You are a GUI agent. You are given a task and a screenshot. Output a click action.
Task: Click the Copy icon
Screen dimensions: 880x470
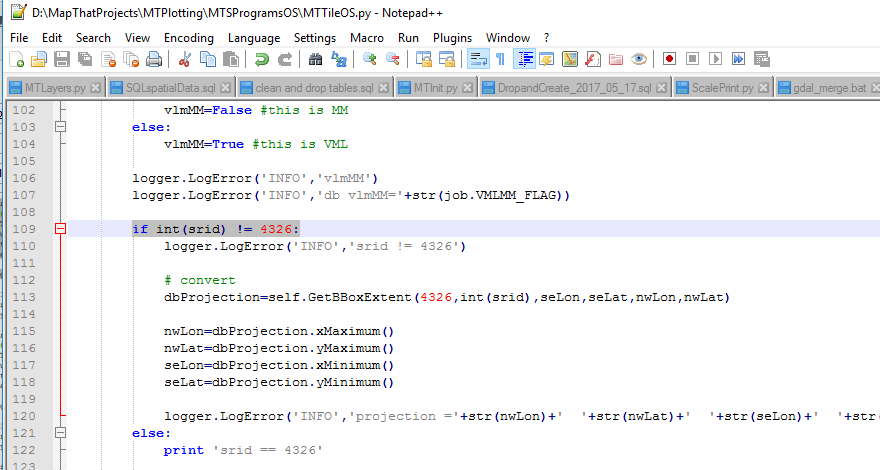click(x=208, y=59)
